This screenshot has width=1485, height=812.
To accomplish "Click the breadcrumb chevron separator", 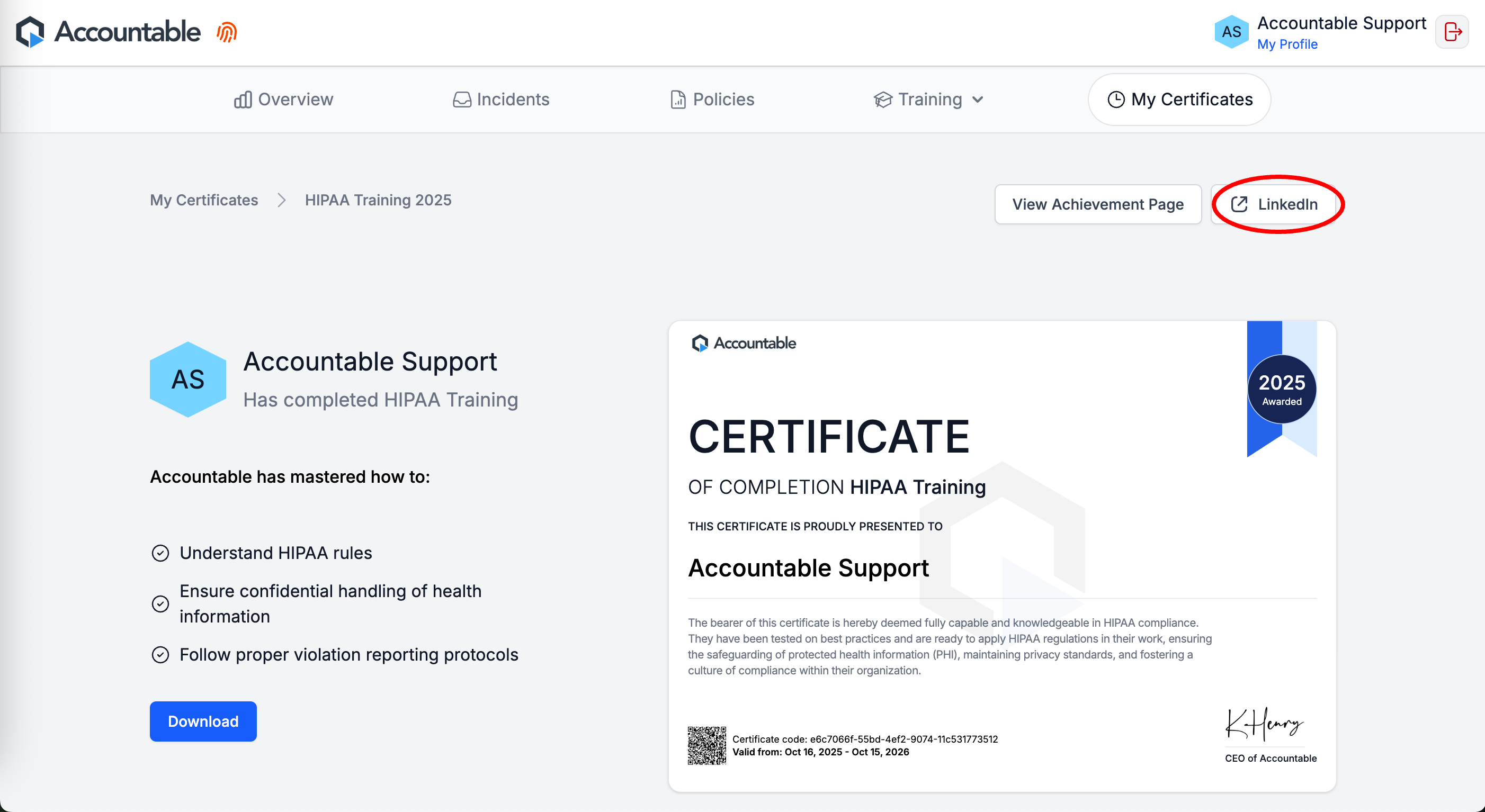I will pos(281,200).
